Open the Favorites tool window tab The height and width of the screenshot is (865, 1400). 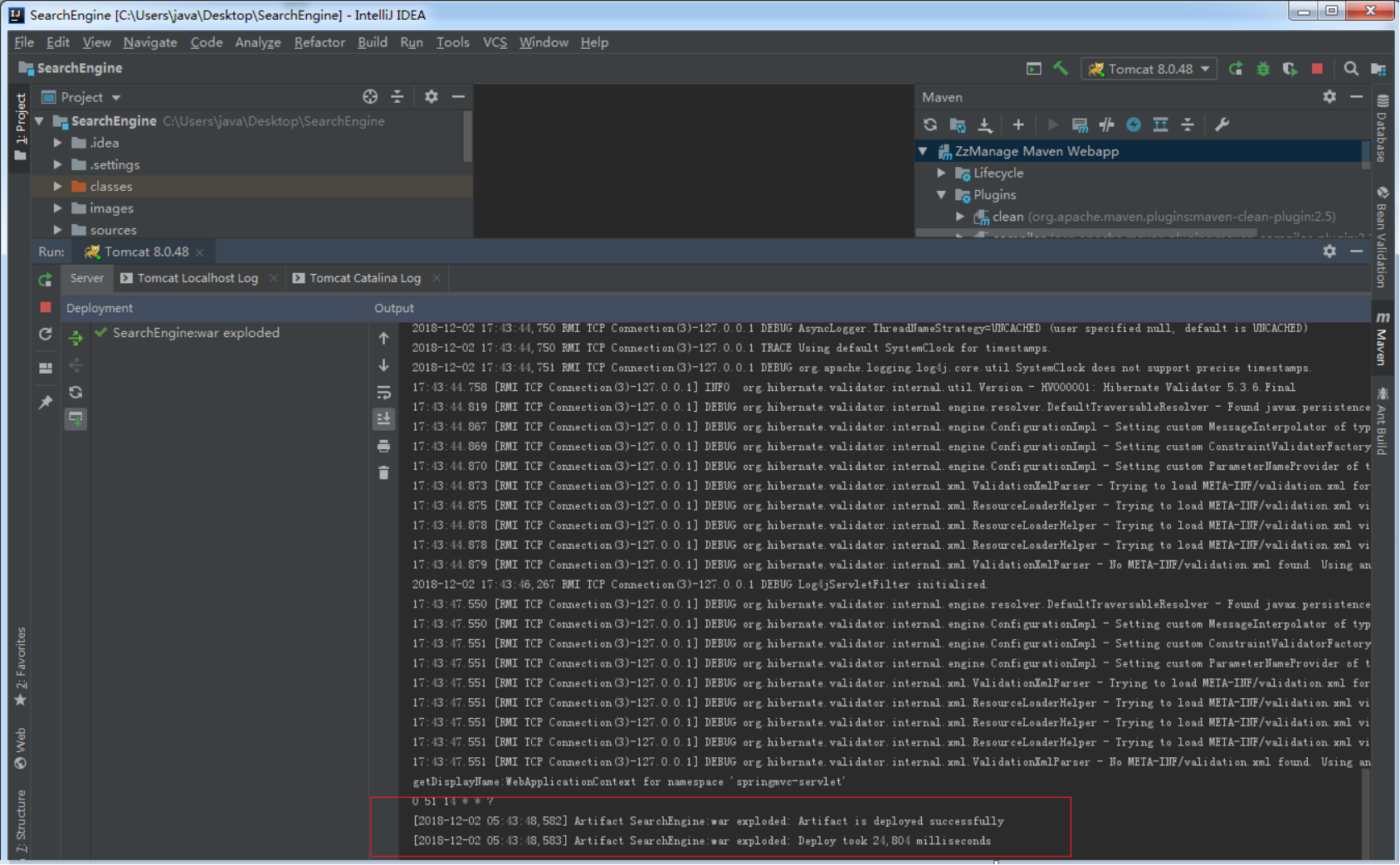[21, 667]
